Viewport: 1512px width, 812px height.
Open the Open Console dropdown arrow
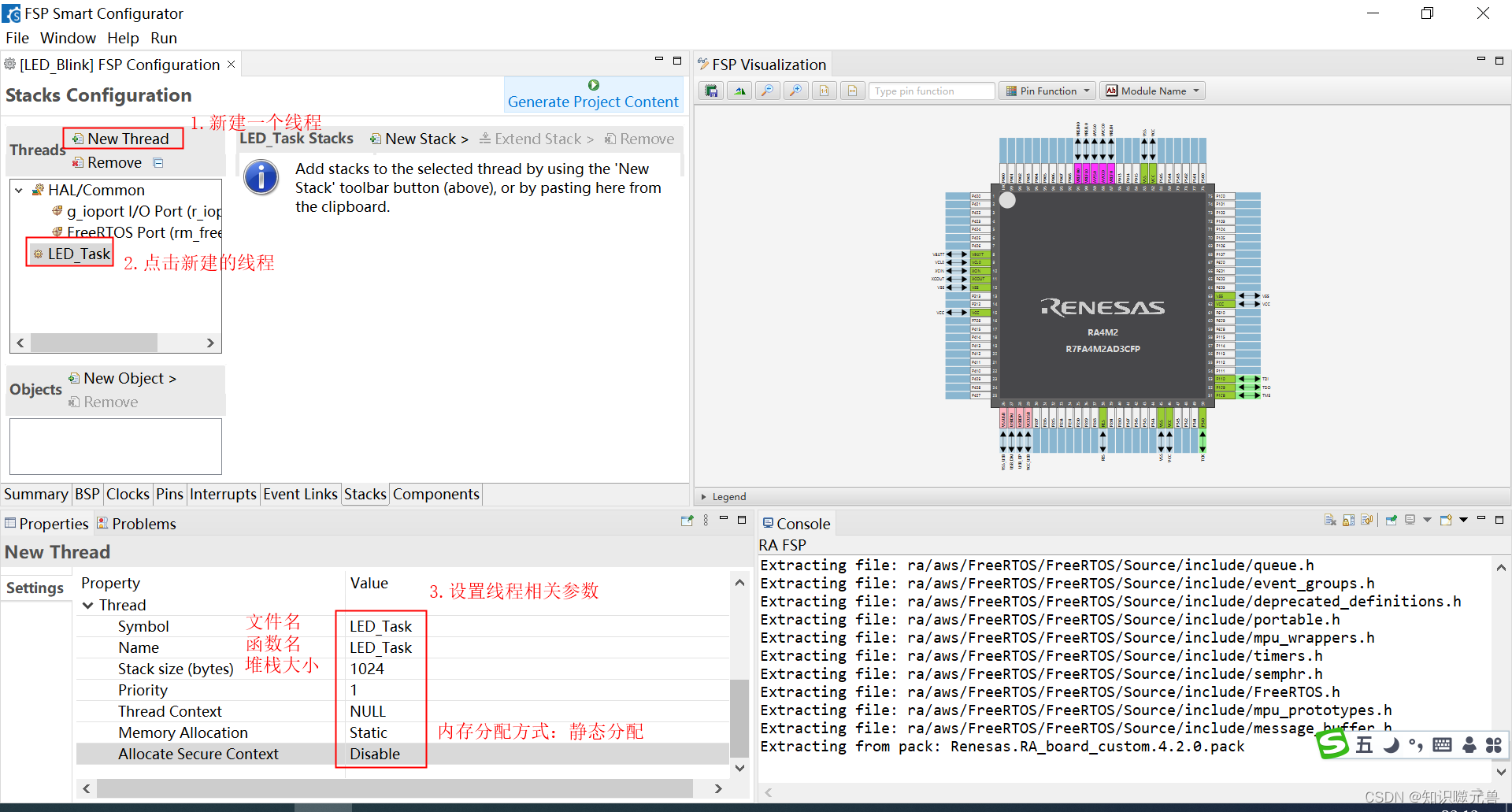click(x=1463, y=520)
